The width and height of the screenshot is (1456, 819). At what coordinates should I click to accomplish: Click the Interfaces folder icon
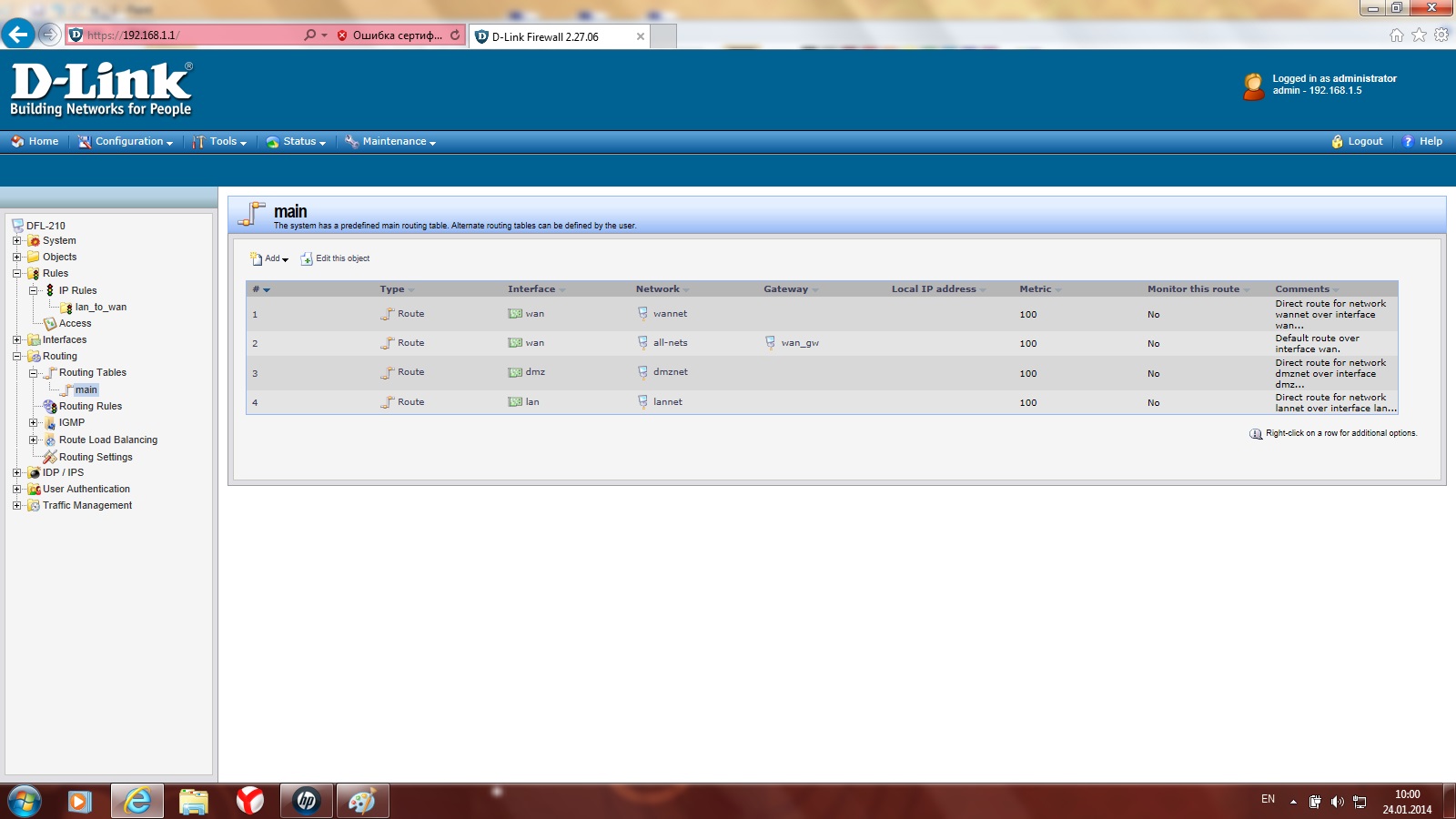(x=34, y=340)
